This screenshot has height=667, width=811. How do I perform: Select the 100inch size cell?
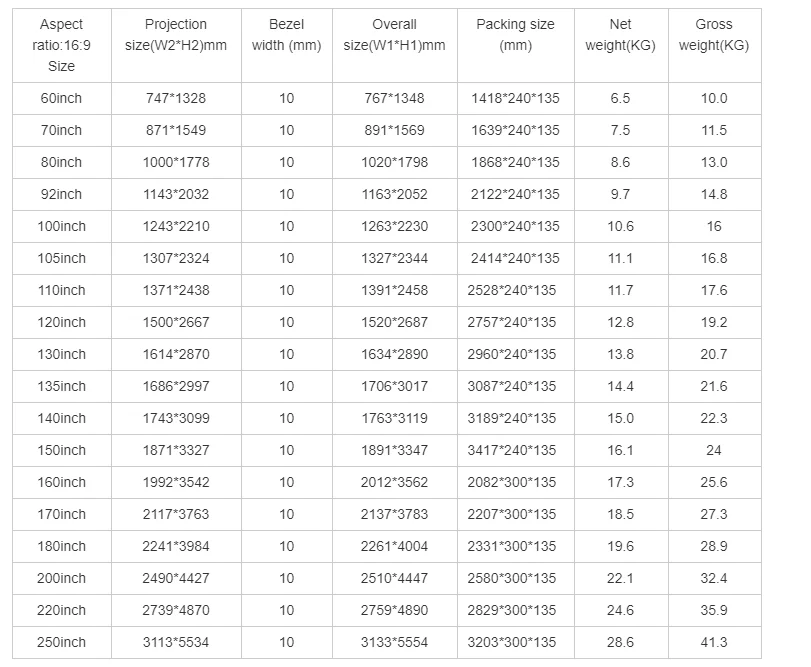[62, 226]
